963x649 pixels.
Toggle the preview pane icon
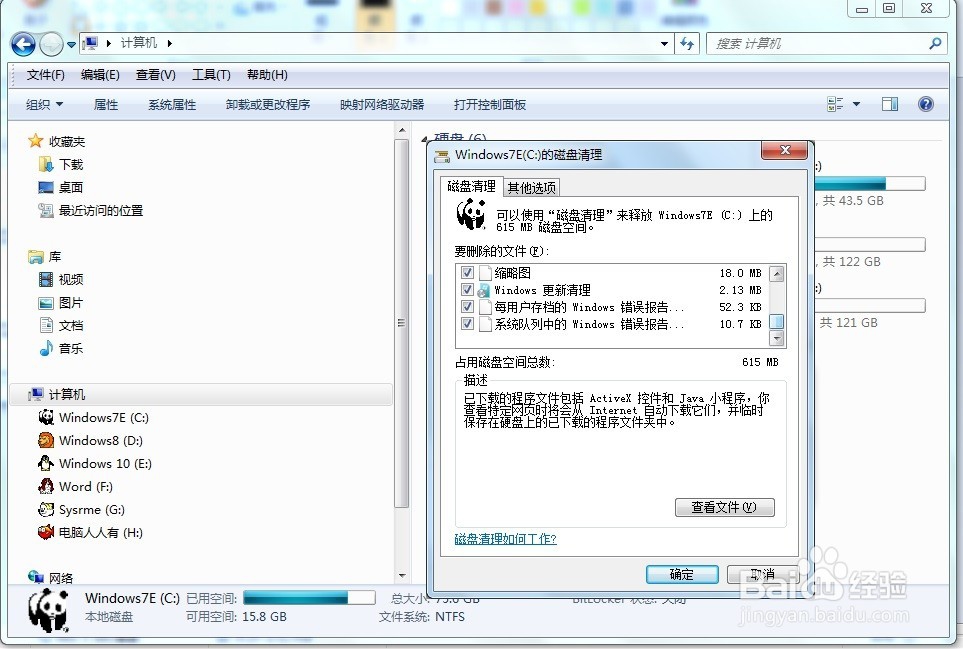click(x=890, y=104)
